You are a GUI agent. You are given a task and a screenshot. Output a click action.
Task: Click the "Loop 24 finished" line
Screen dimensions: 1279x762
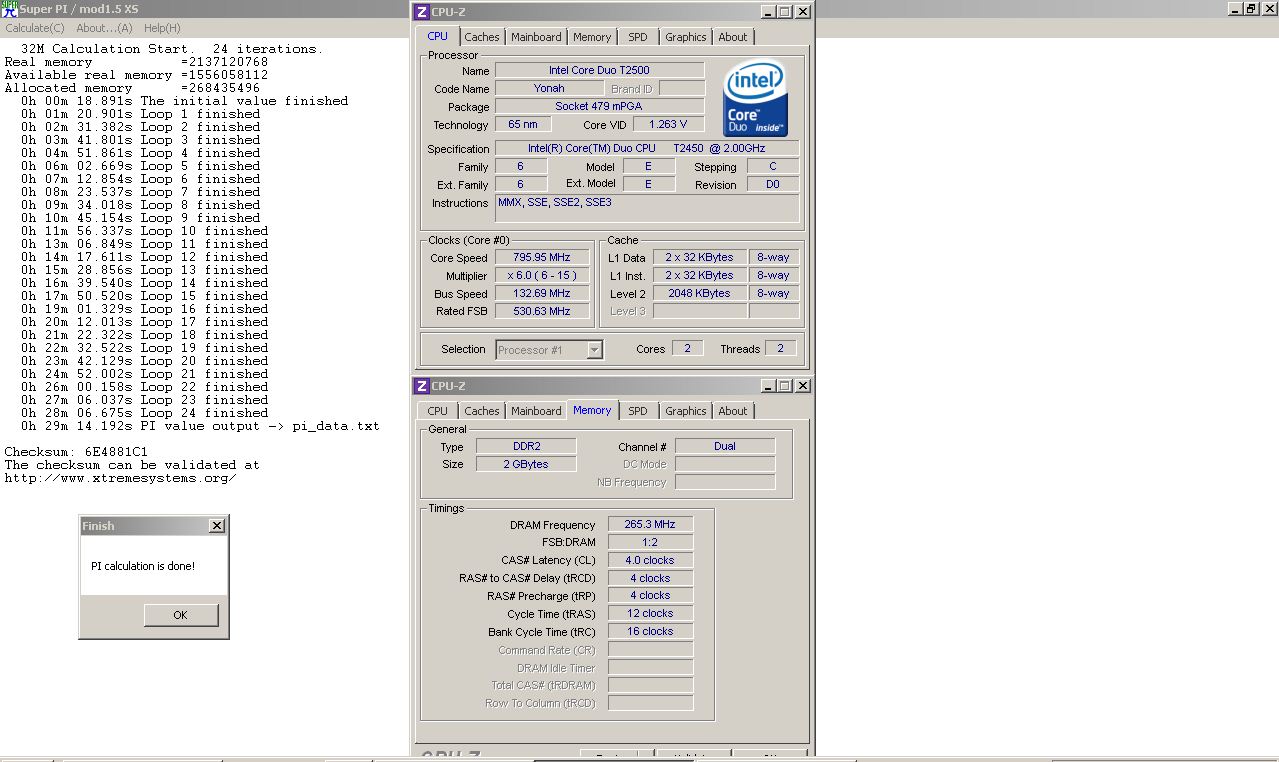(144, 413)
